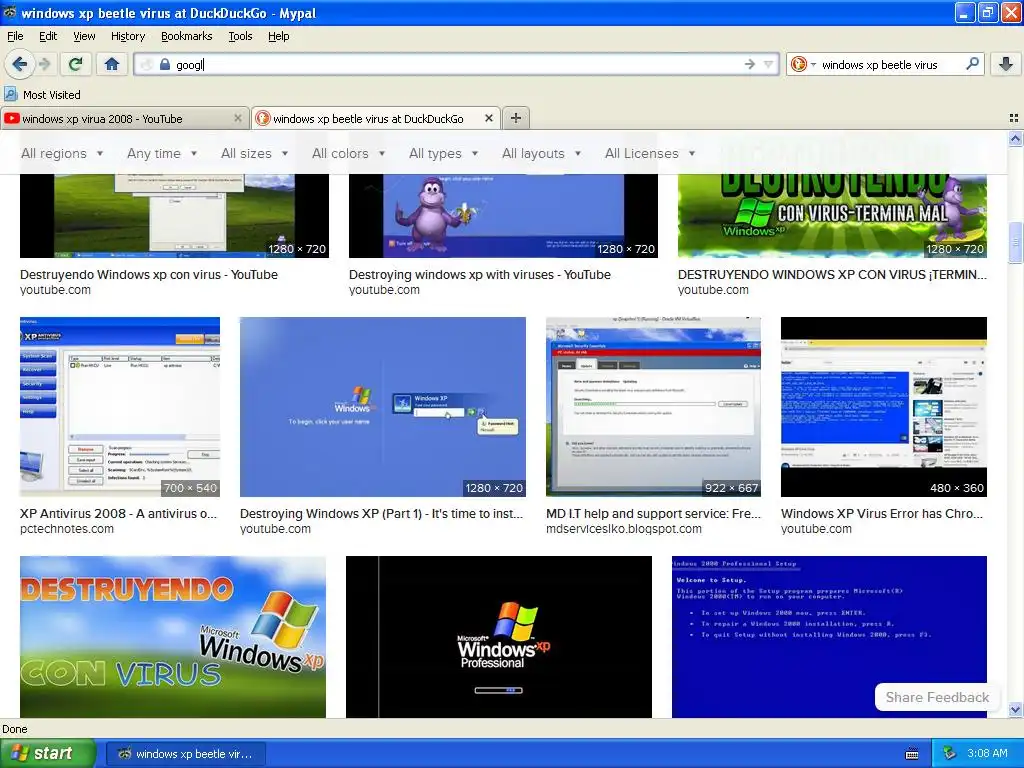The height and width of the screenshot is (768, 1024).
Task: Click the keyboard icon in system tray
Action: point(912,754)
